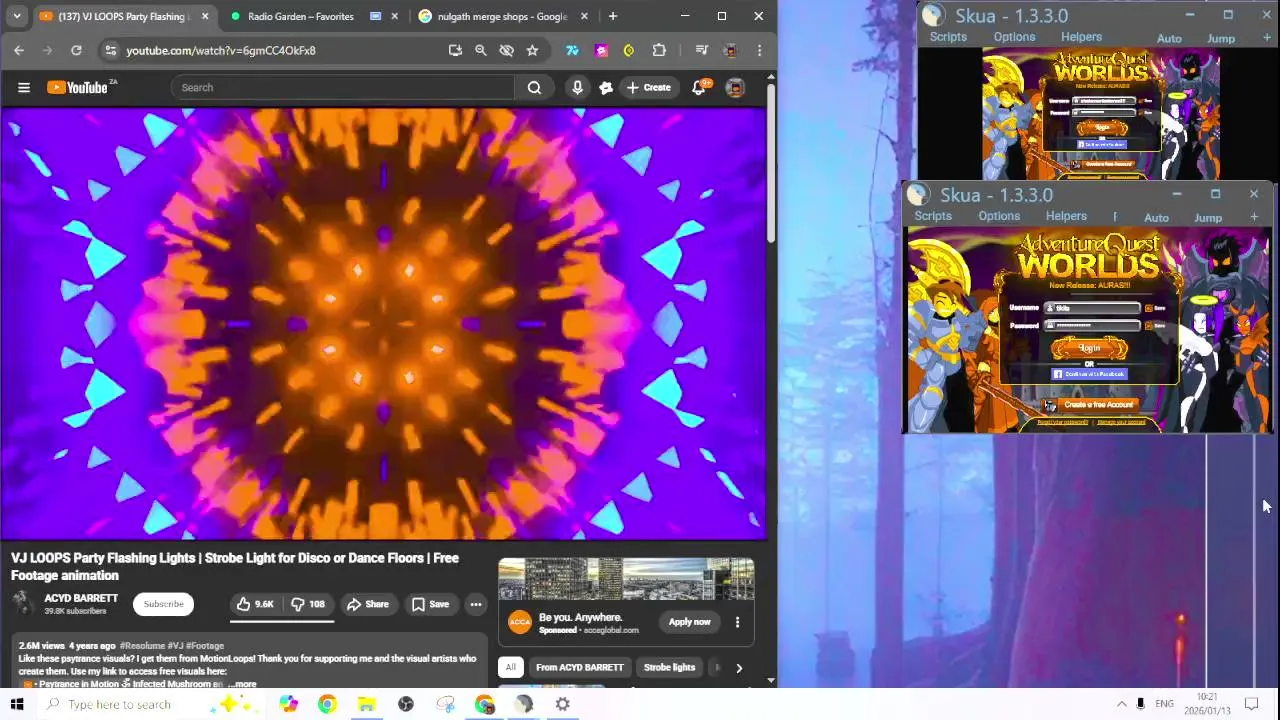View site information icon in address bar
The height and width of the screenshot is (720, 1280).
[110, 50]
